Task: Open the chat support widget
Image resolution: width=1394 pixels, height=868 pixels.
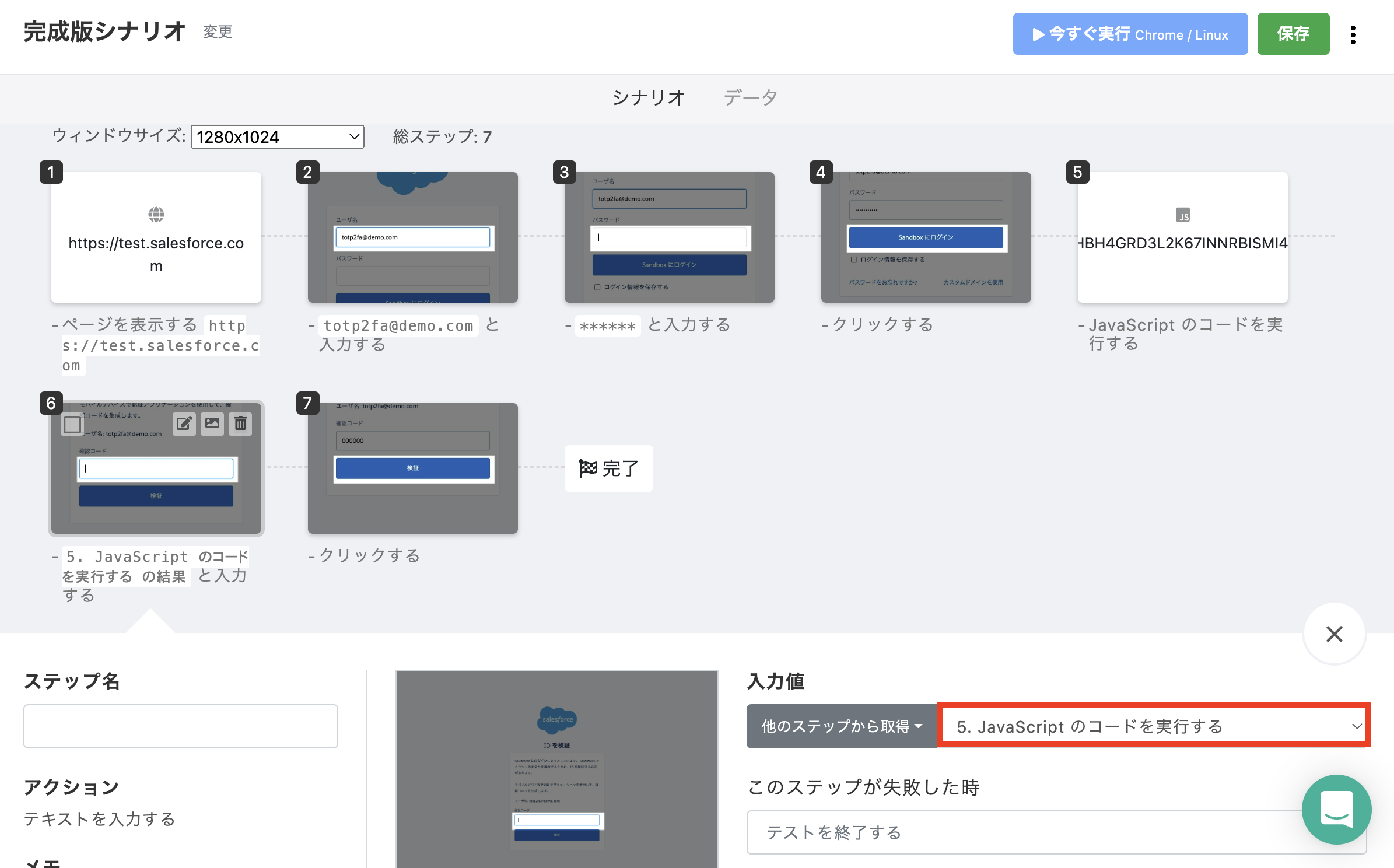Action: [x=1336, y=809]
